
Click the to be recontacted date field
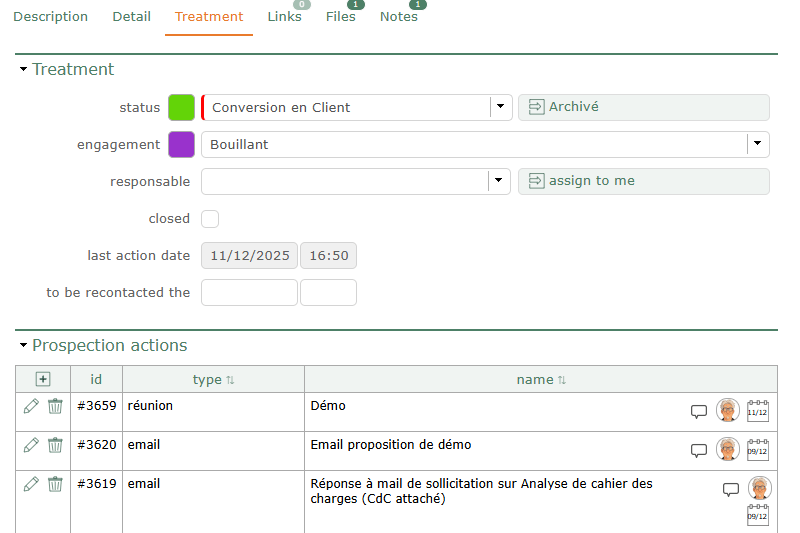249,293
